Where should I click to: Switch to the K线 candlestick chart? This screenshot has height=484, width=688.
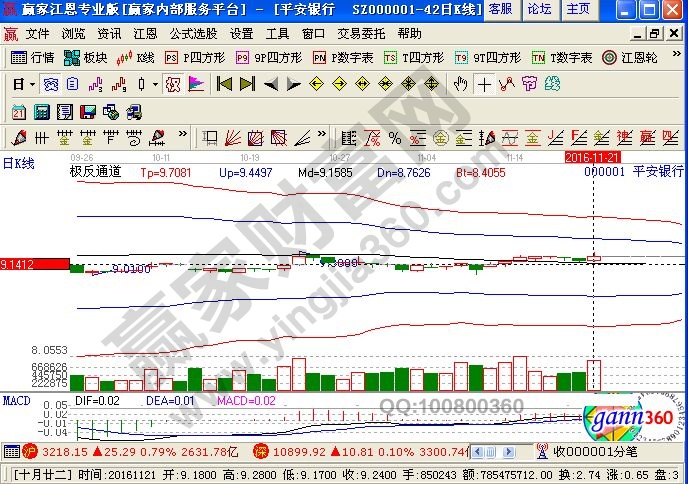pyautogui.click(x=138, y=58)
